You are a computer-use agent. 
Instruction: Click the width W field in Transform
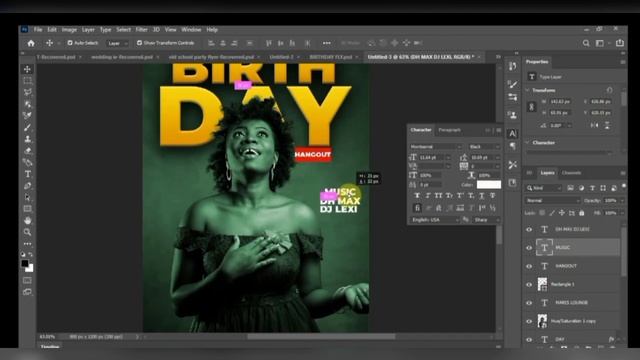[x=560, y=102]
